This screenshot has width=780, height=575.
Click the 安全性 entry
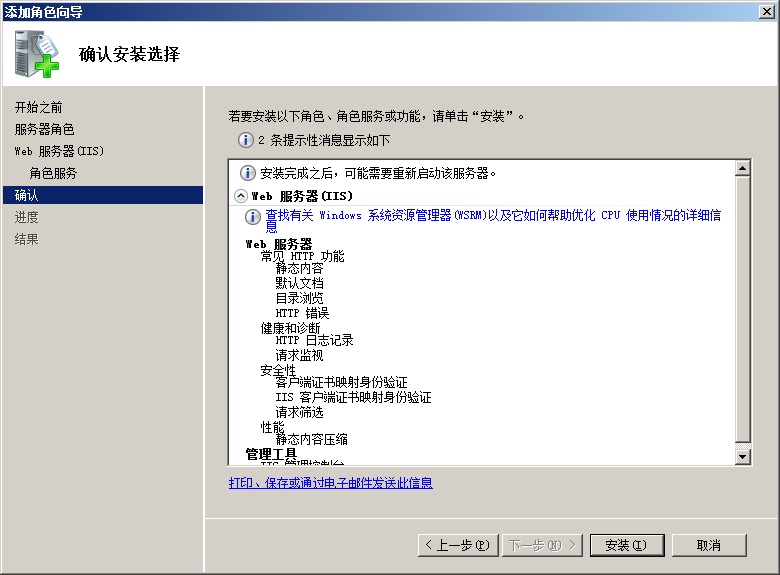[x=278, y=370]
